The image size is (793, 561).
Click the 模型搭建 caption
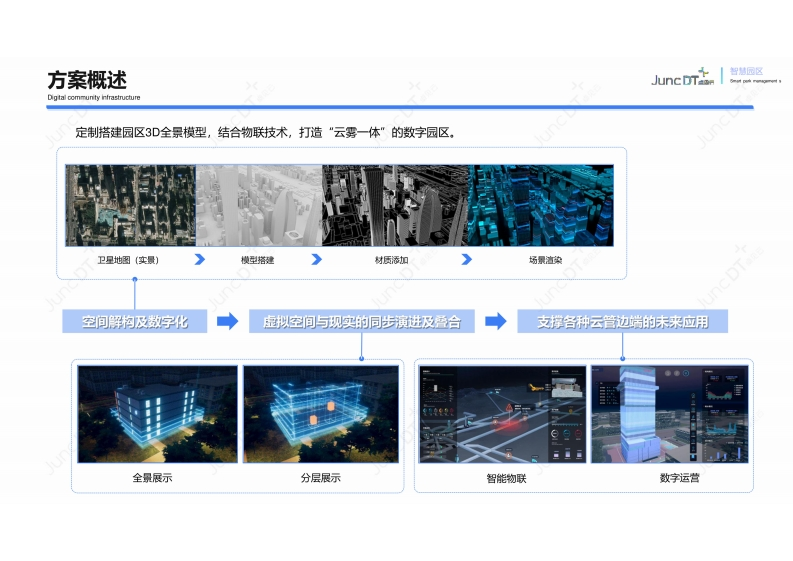[257, 260]
